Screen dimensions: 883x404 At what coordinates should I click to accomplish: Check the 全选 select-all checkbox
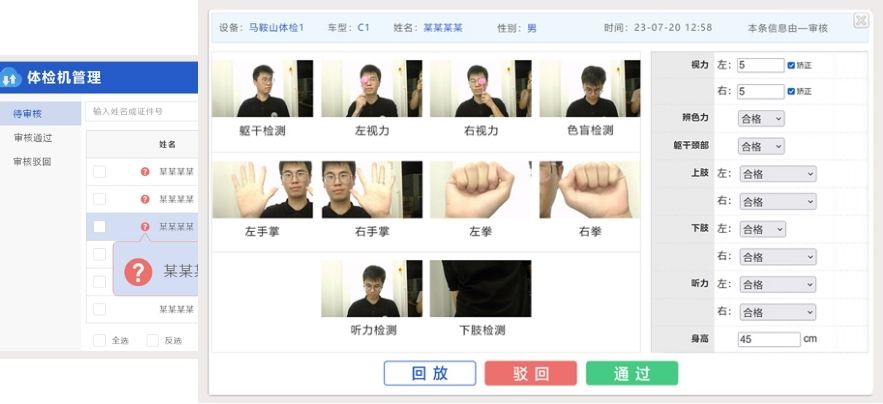pyautogui.click(x=100, y=340)
